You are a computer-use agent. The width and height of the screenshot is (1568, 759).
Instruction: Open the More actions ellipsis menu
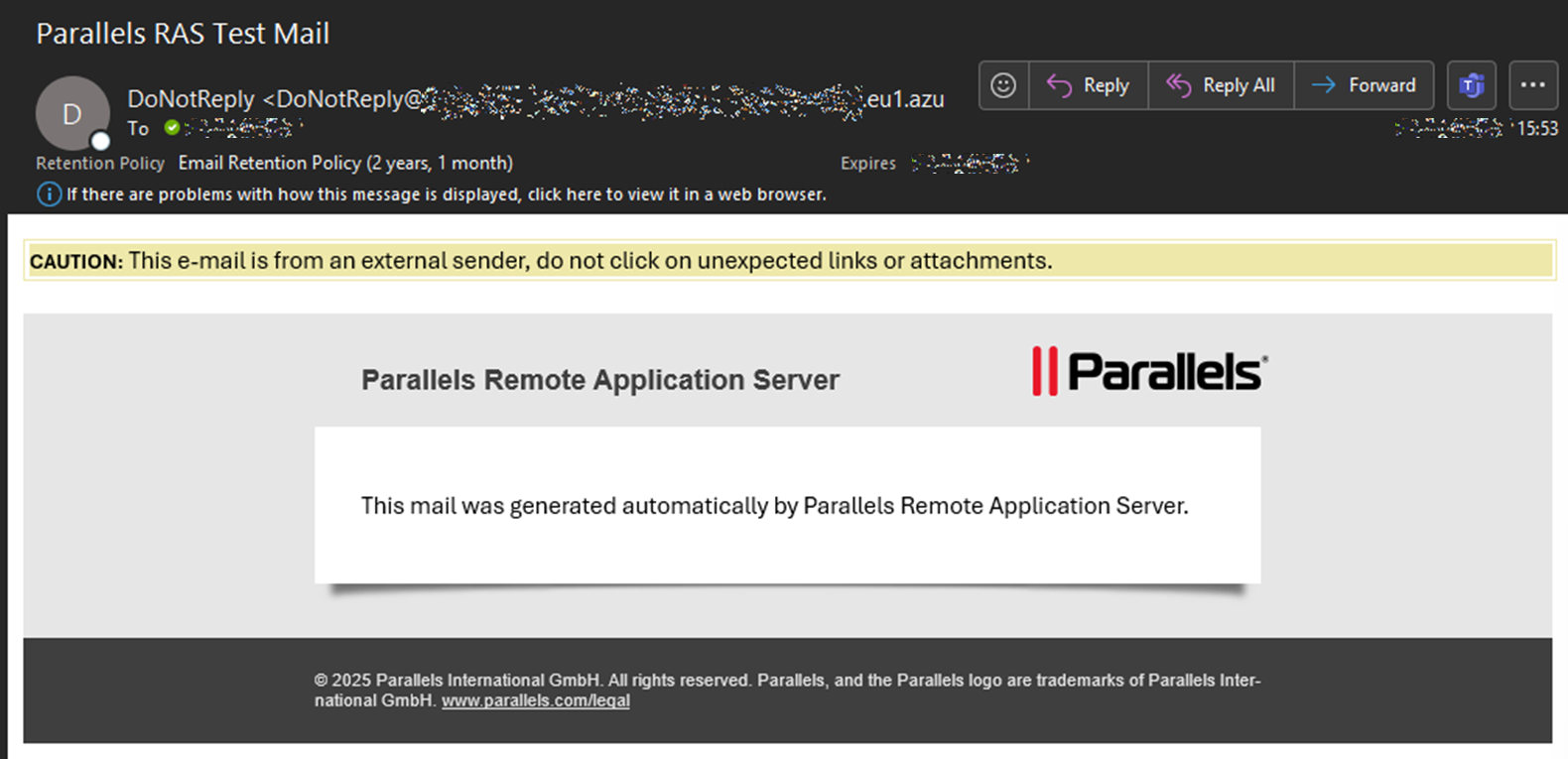tap(1532, 85)
